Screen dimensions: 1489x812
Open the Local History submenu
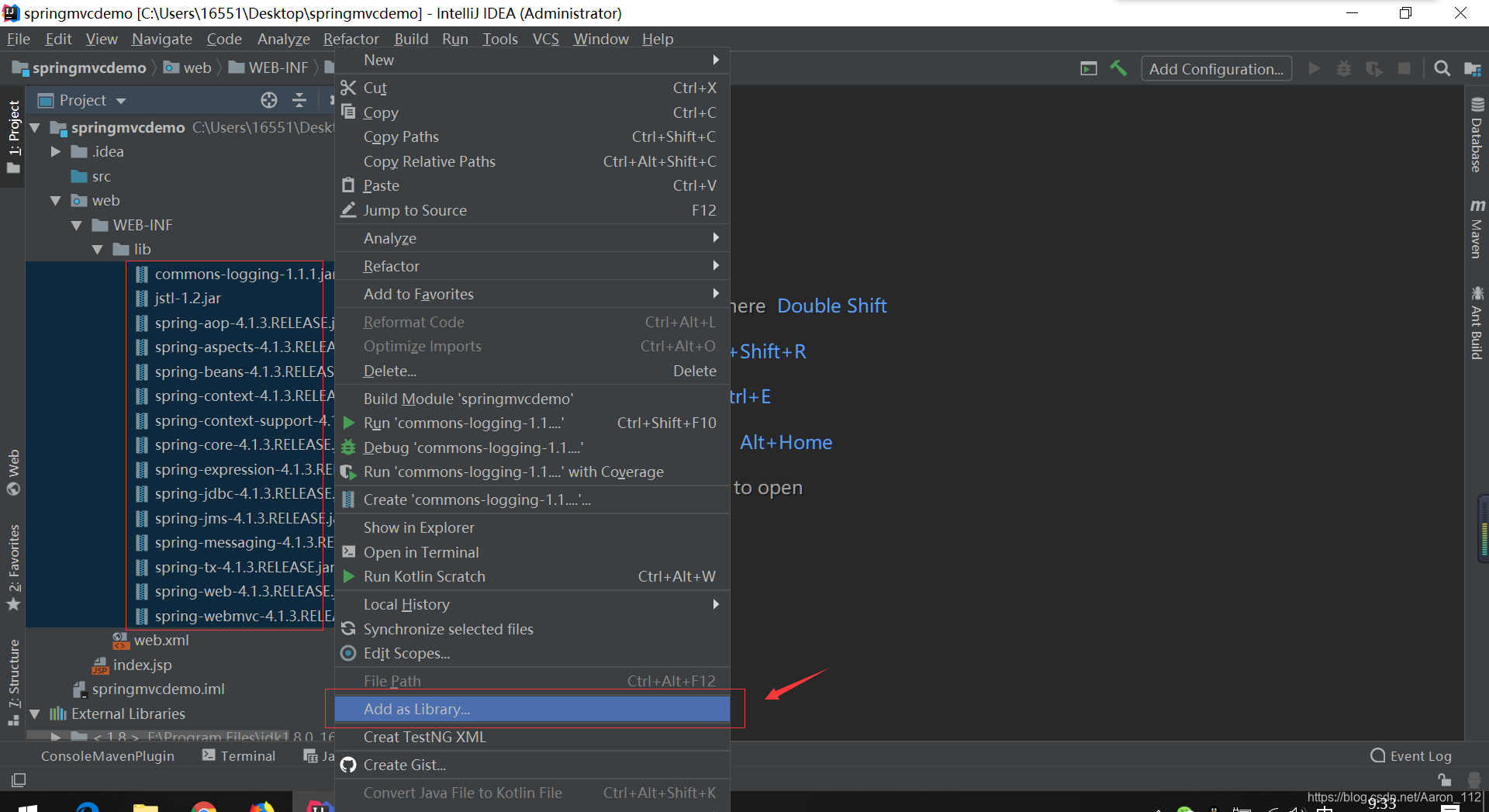click(532, 604)
